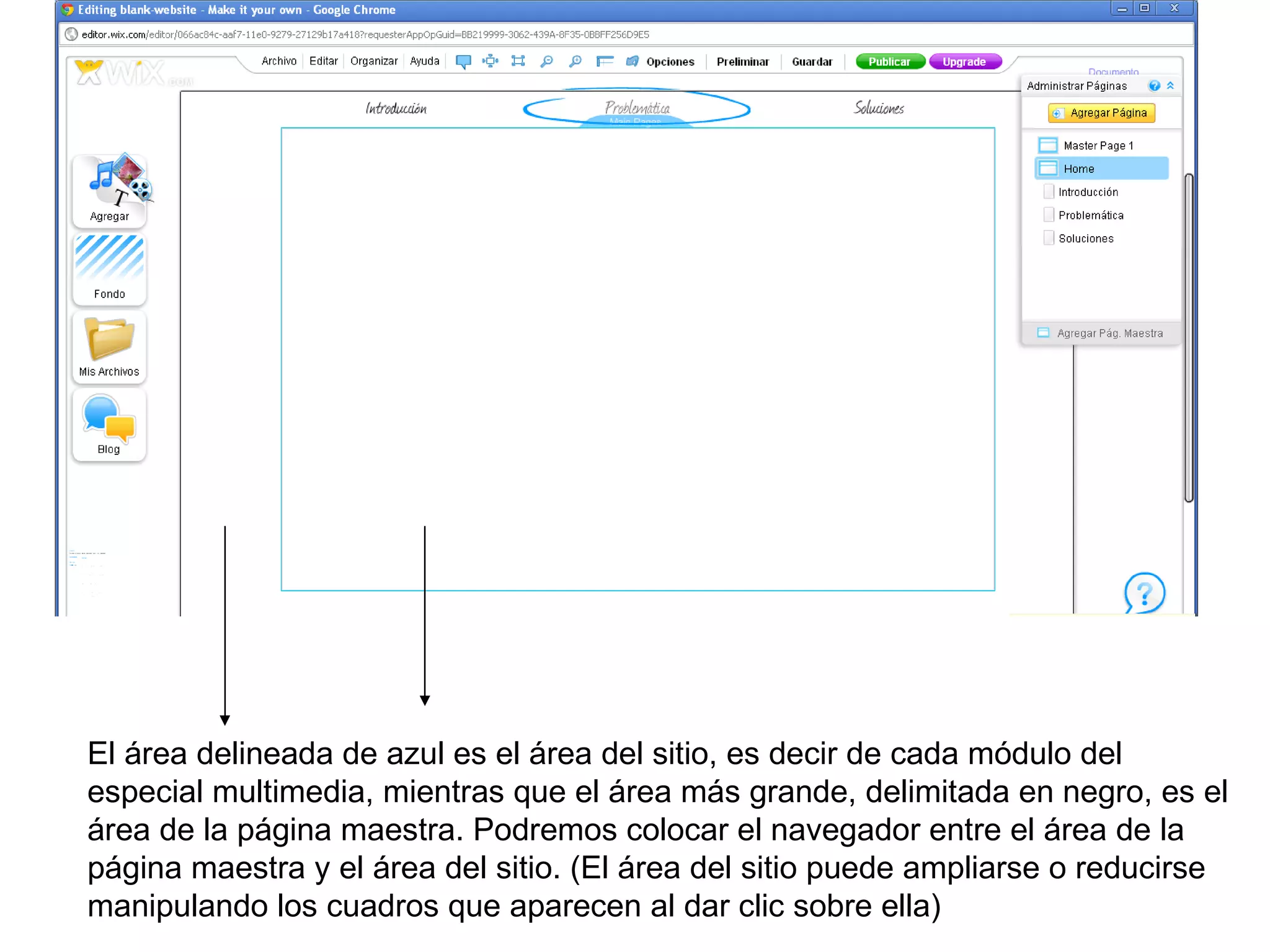Click the vertical scrollbar on the right
This screenshot has height=952, width=1270.
coord(1188,338)
